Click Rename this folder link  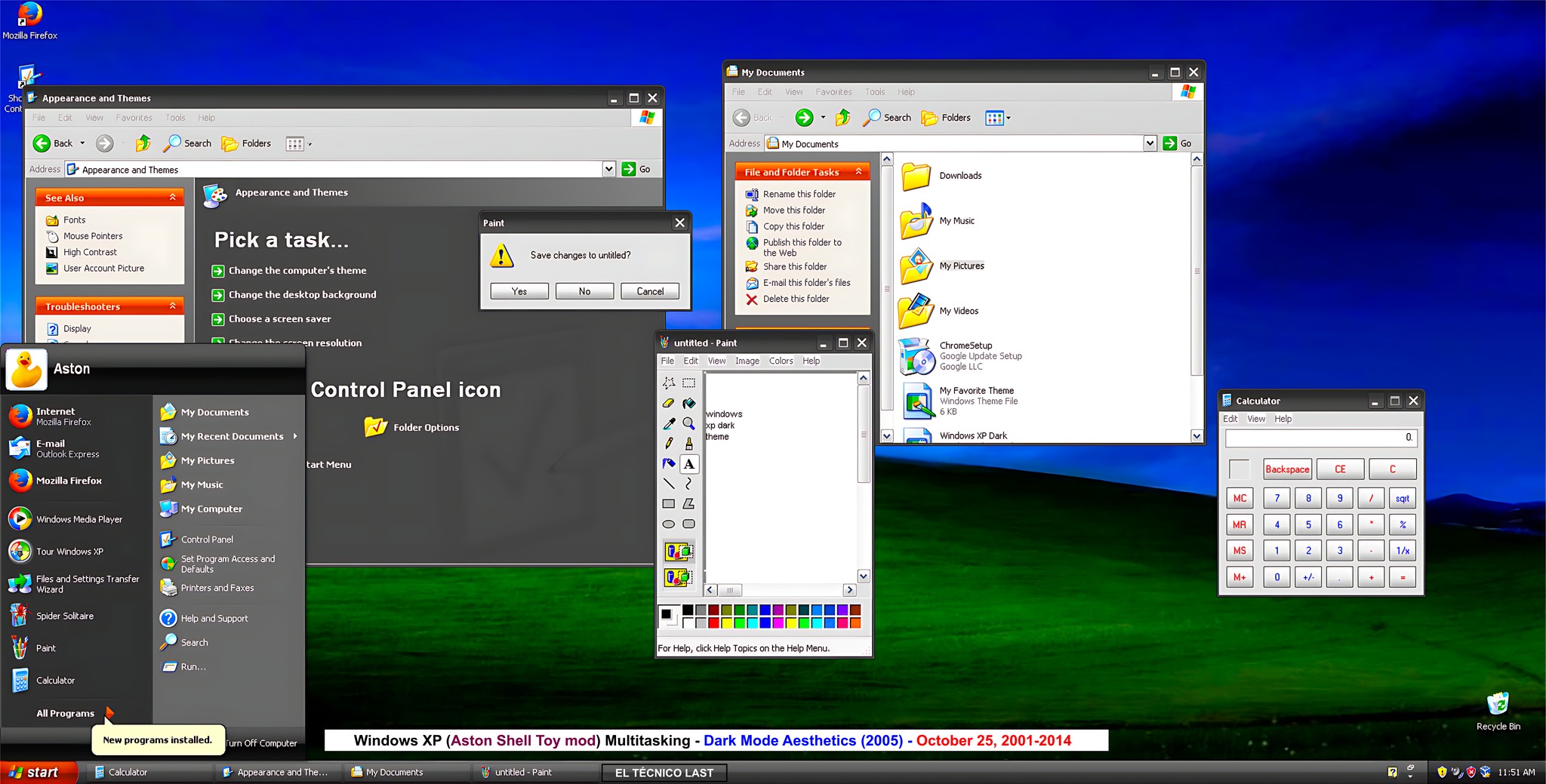pos(799,194)
